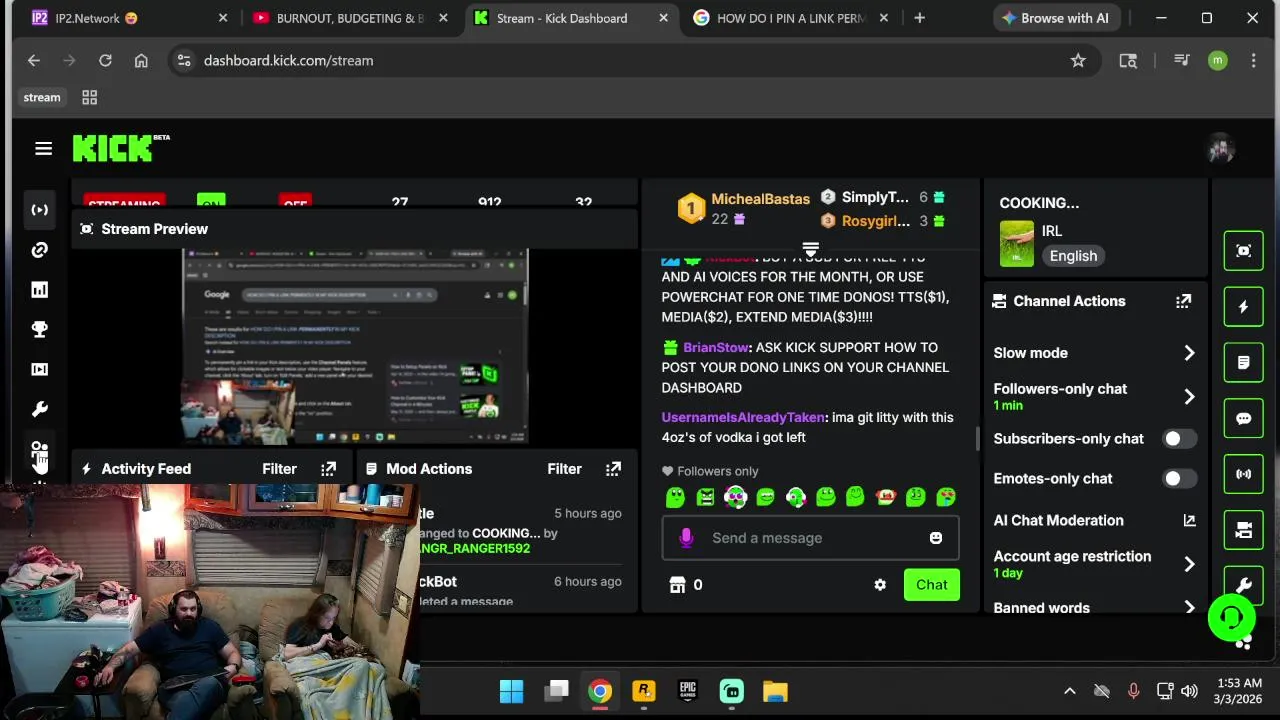Open the Kick support headset bubble

pos(1231,618)
